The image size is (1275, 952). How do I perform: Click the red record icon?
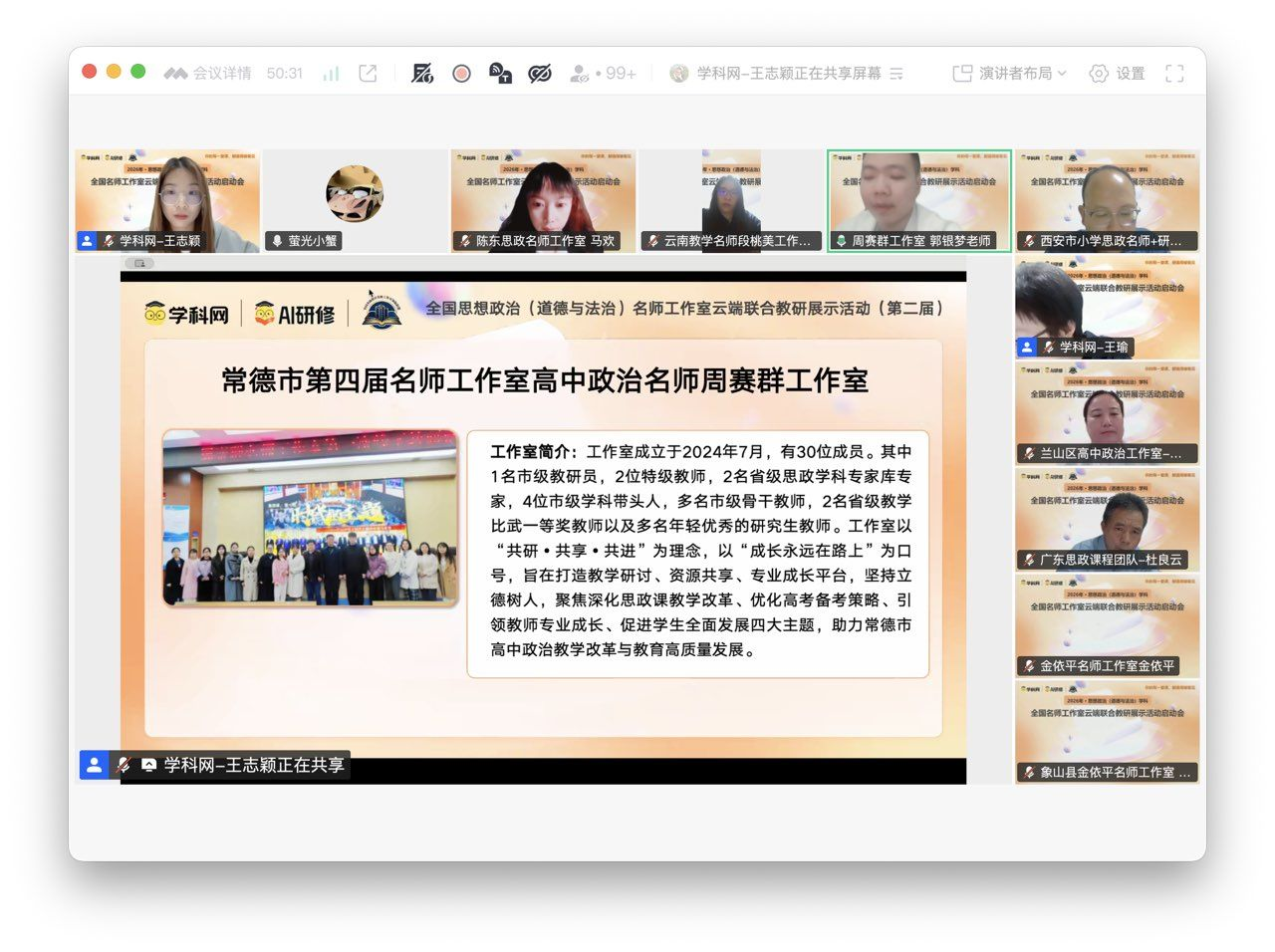(461, 74)
